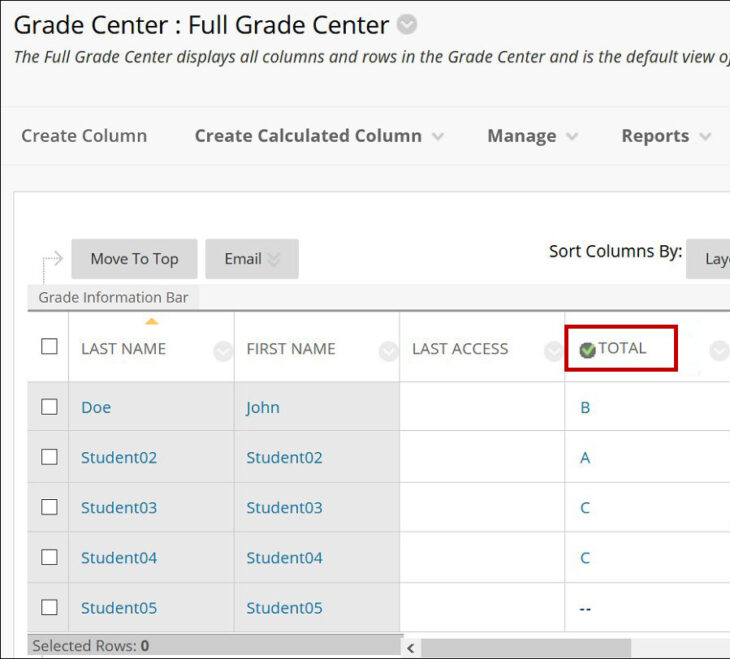Open the Last Name column options chevron
Screen dimensions: 730x659
click(223, 351)
